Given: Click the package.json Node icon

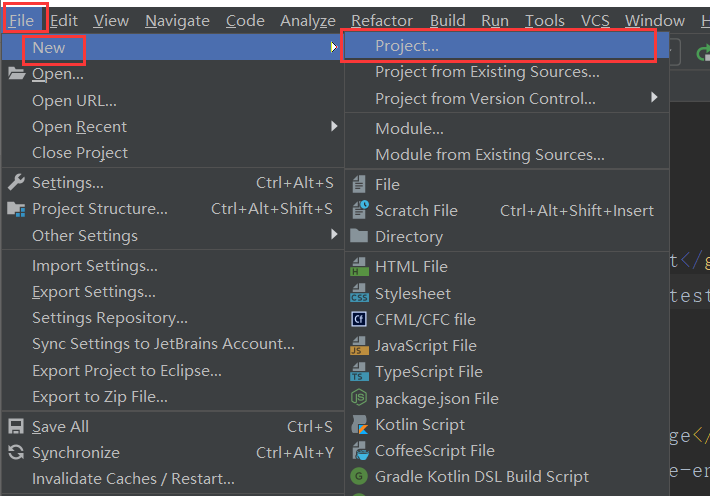Looking at the screenshot, I should click(x=359, y=398).
